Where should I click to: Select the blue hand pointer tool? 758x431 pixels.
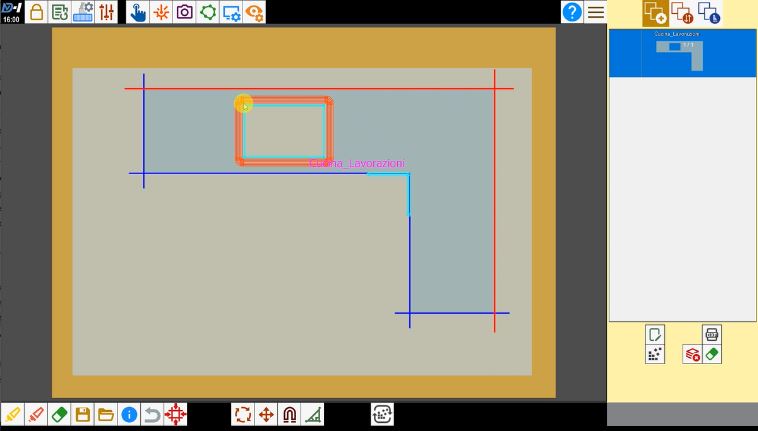[138, 12]
